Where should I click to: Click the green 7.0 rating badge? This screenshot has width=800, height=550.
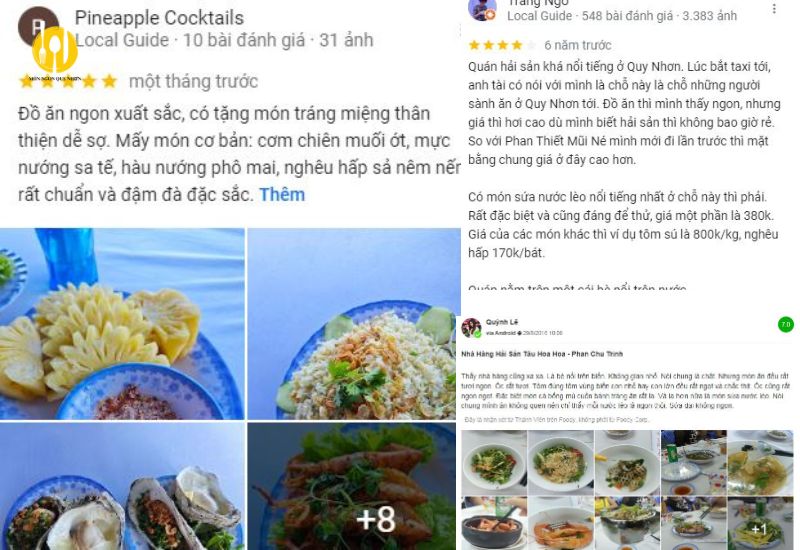786,324
